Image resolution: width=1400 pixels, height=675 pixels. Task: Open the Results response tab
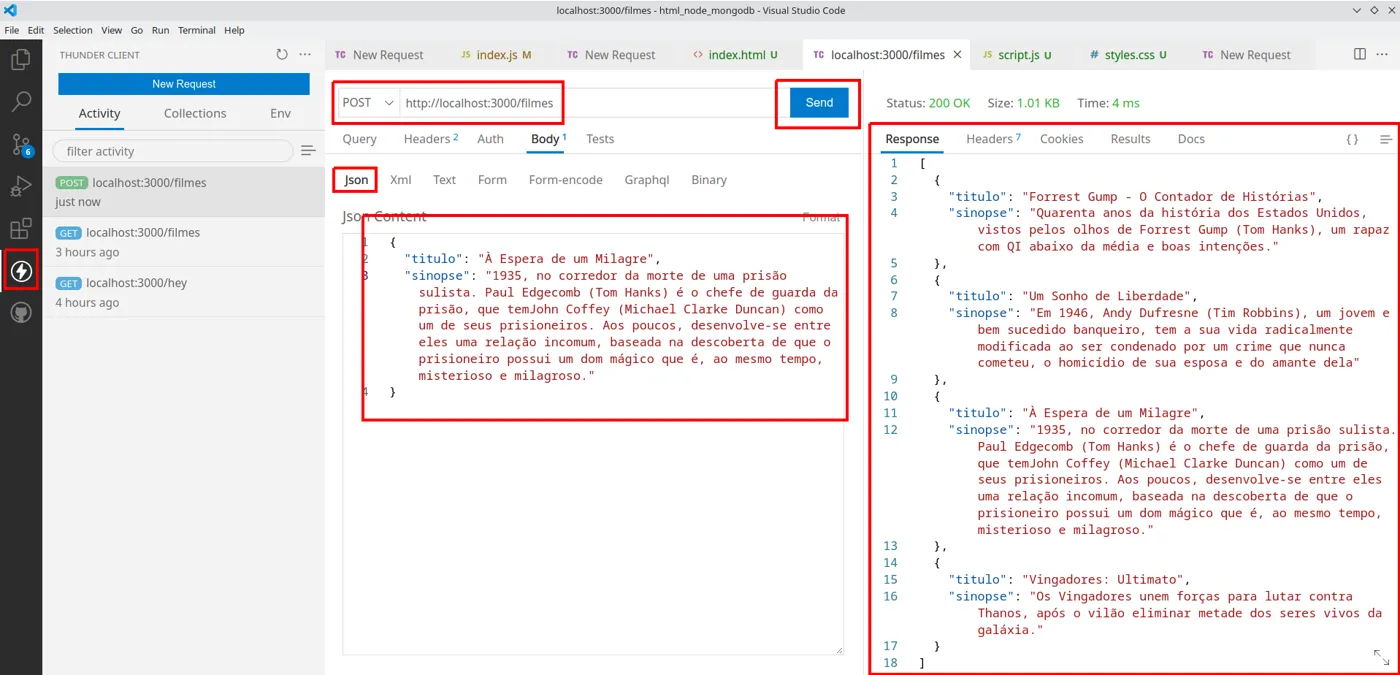click(1131, 139)
